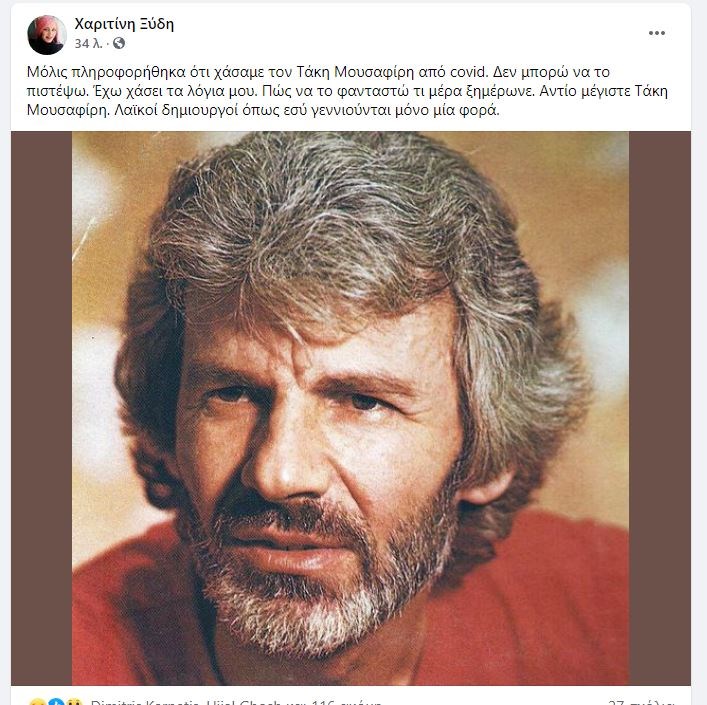Open Dimitris Karnatis in the reactions list
Image resolution: width=707 pixels, height=705 pixels.
point(144,702)
